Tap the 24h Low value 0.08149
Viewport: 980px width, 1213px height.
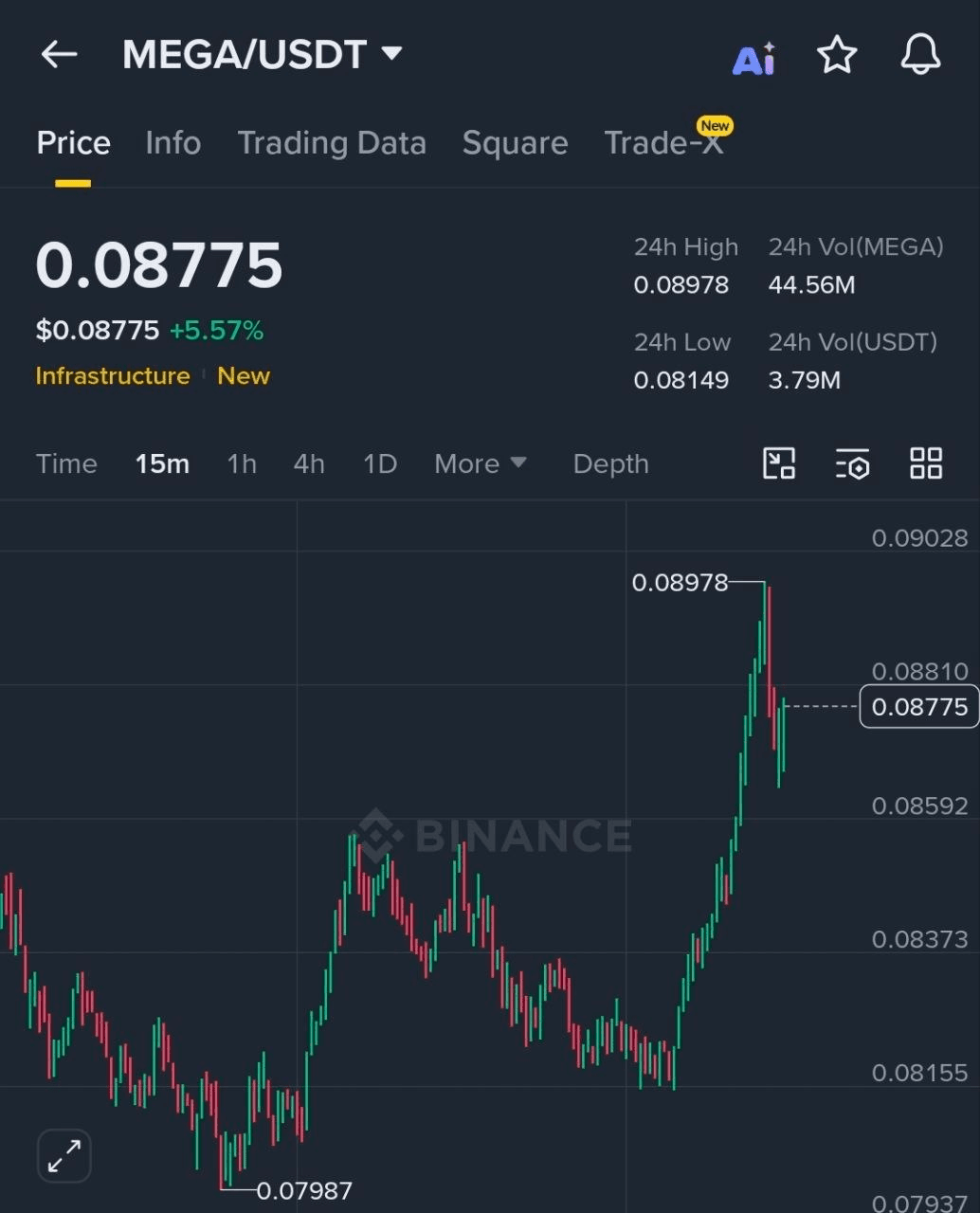click(681, 380)
